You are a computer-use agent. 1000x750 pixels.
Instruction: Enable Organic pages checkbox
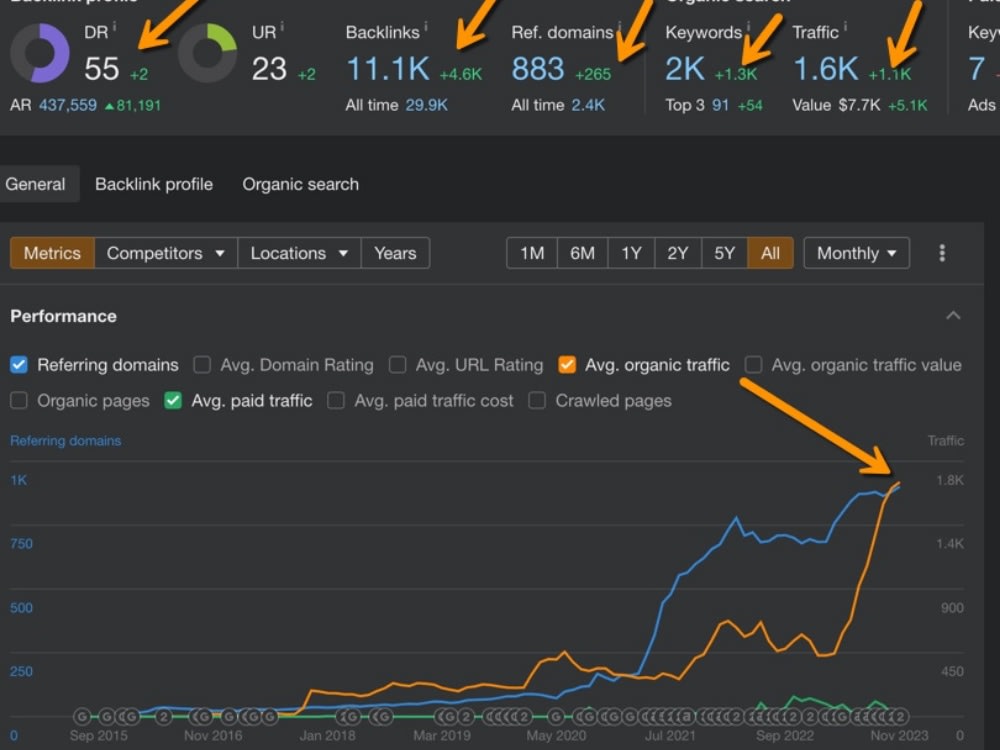point(19,401)
